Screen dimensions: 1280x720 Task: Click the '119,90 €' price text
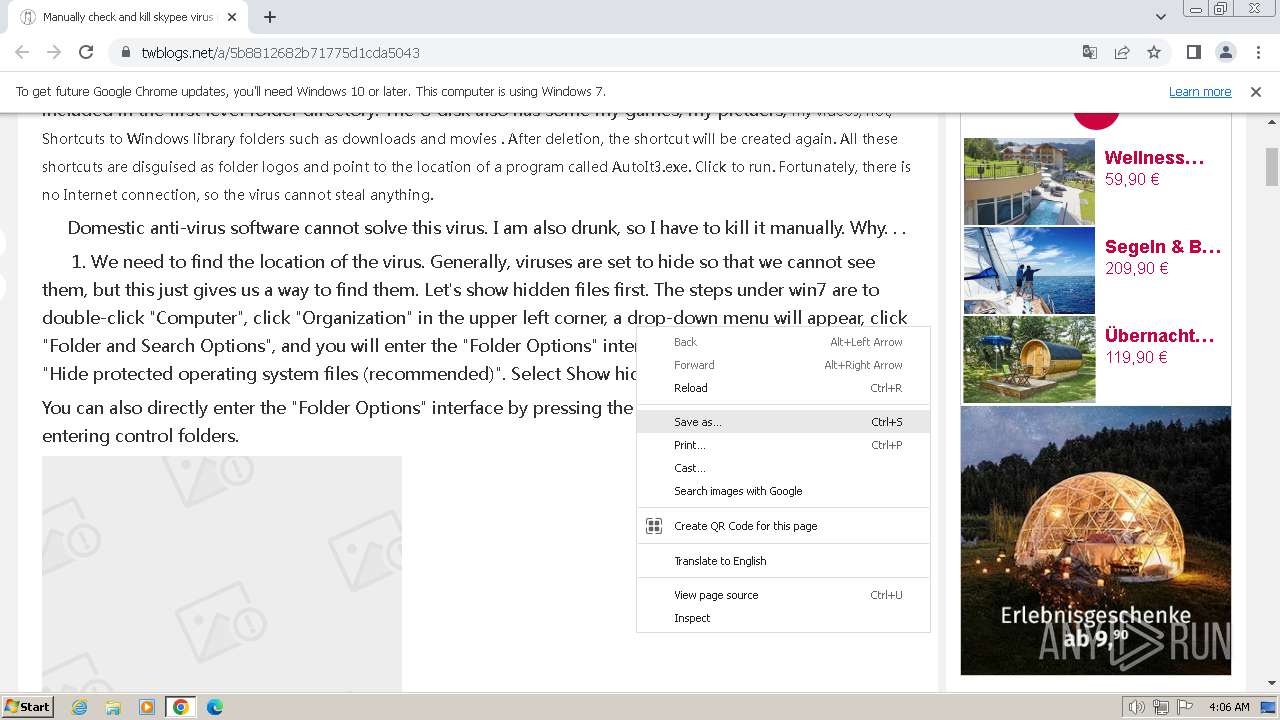click(1136, 357)
